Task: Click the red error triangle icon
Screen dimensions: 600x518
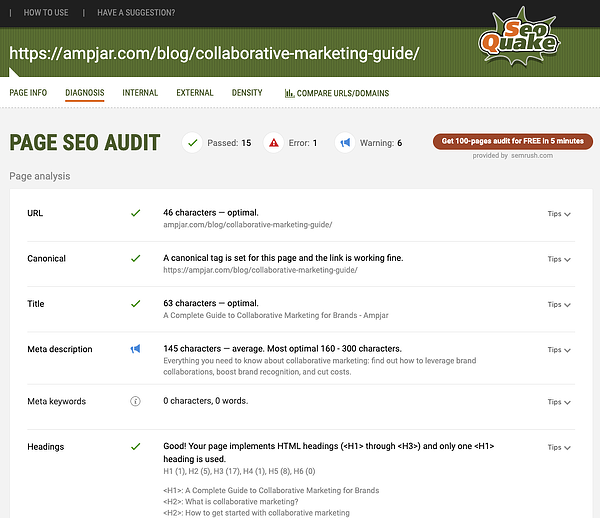Action: coord(274,143)
